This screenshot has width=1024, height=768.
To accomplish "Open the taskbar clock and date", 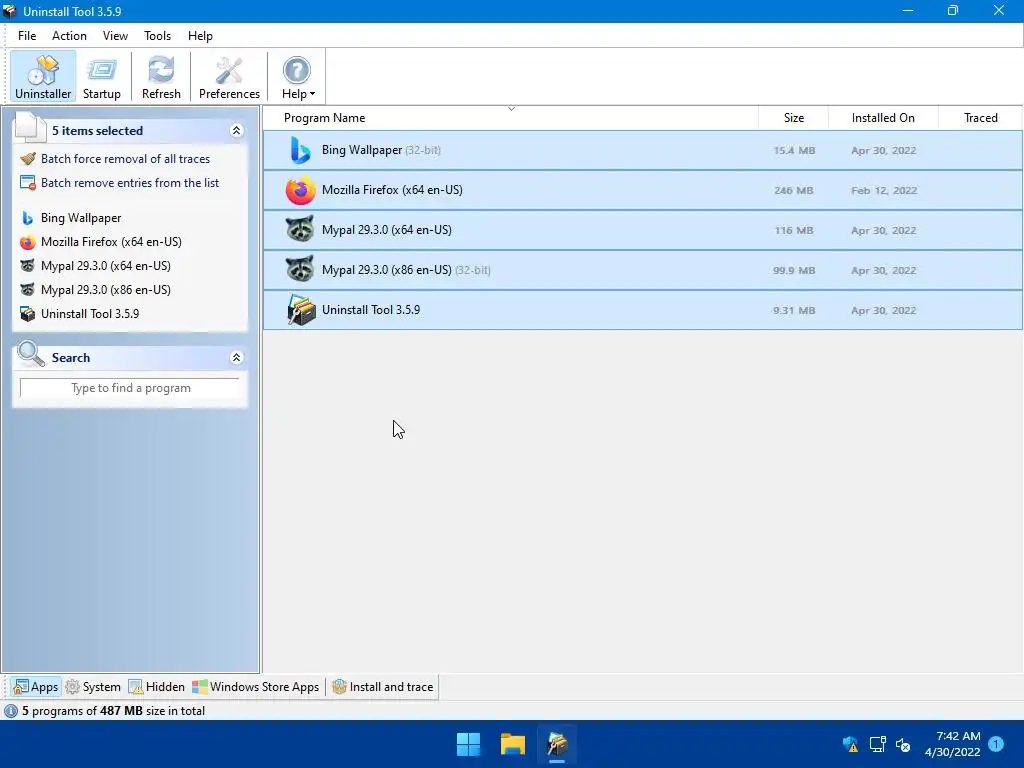I will pyautogui.click(x=953, y=744).
